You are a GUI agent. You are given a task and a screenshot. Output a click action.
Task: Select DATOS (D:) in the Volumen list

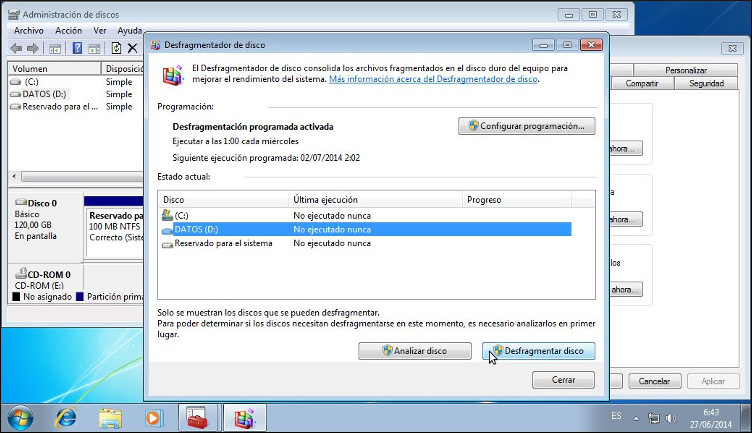pyautogui.click(x=44, y=94)
